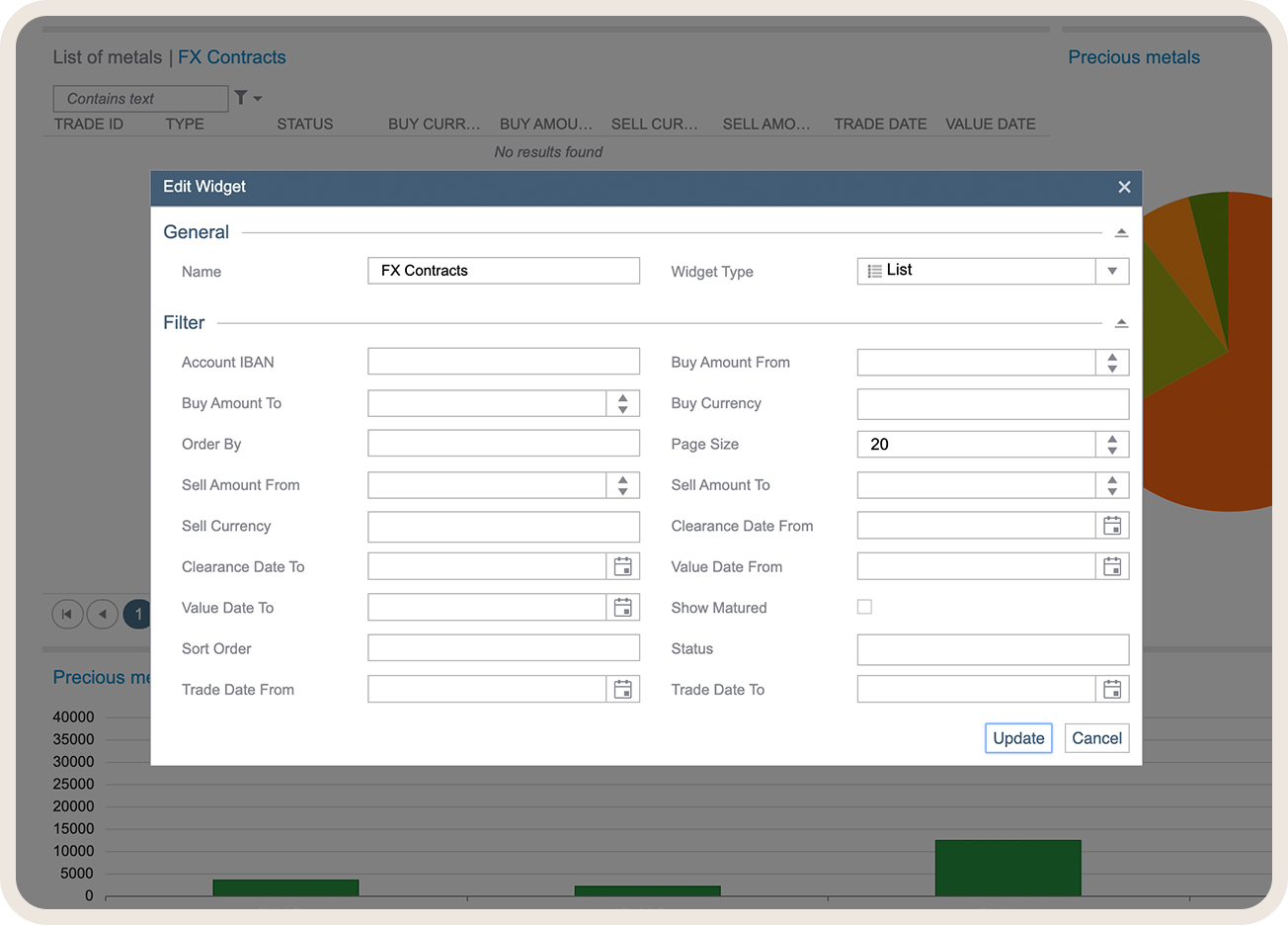Collapse the General section
The height and width of the screenshot is (925, 1288).
(1121, 233)
